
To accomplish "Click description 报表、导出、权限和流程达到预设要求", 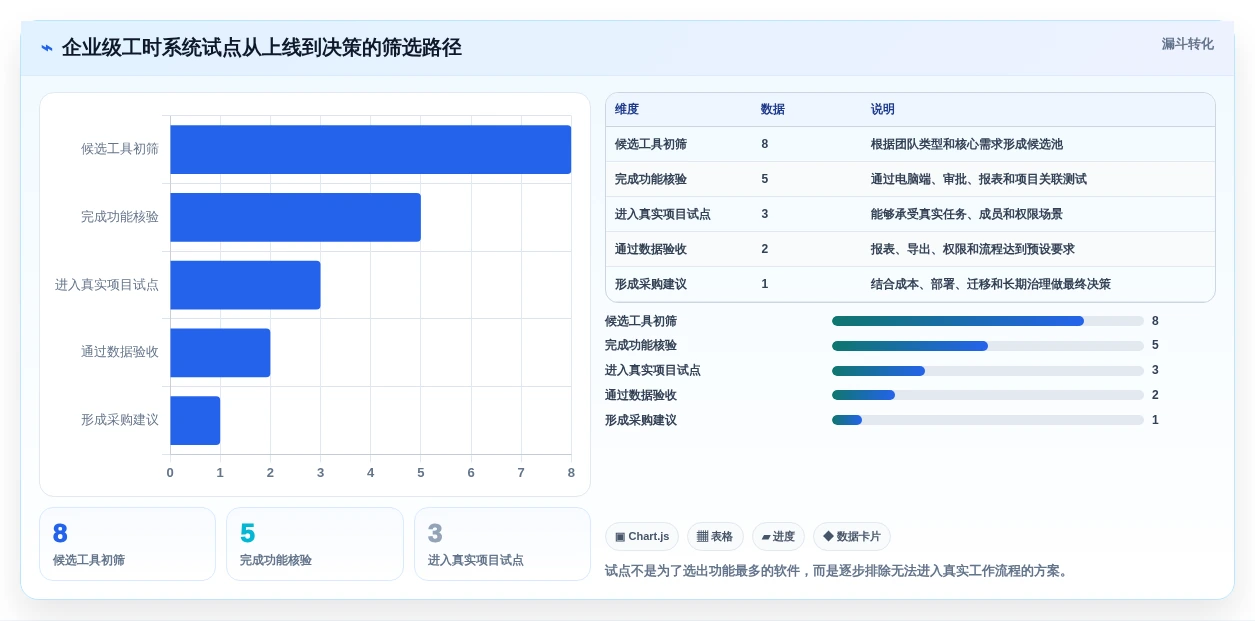I will (x=973, y=249).
